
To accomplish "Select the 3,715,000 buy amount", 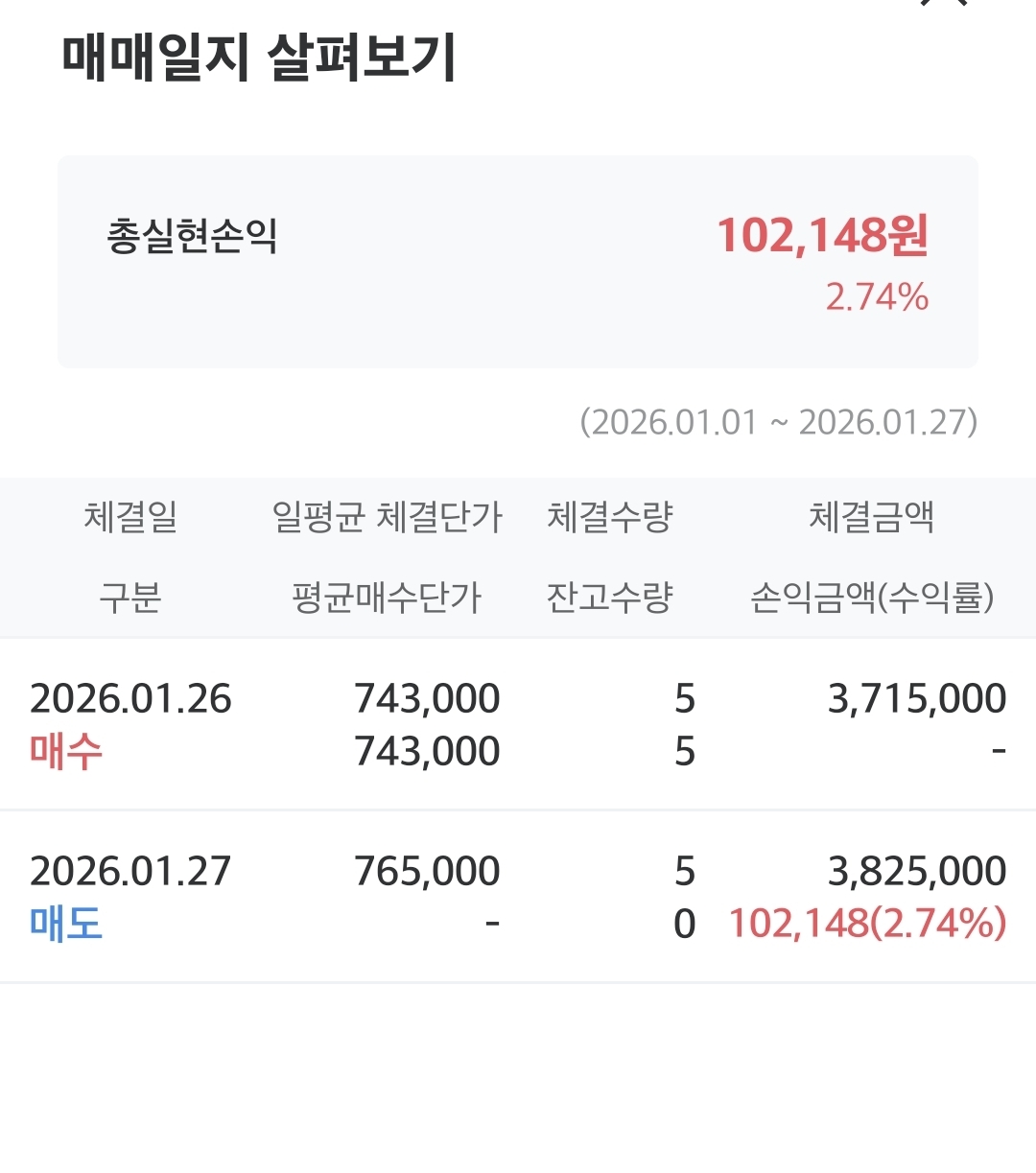I will click(x=917, y=699).
